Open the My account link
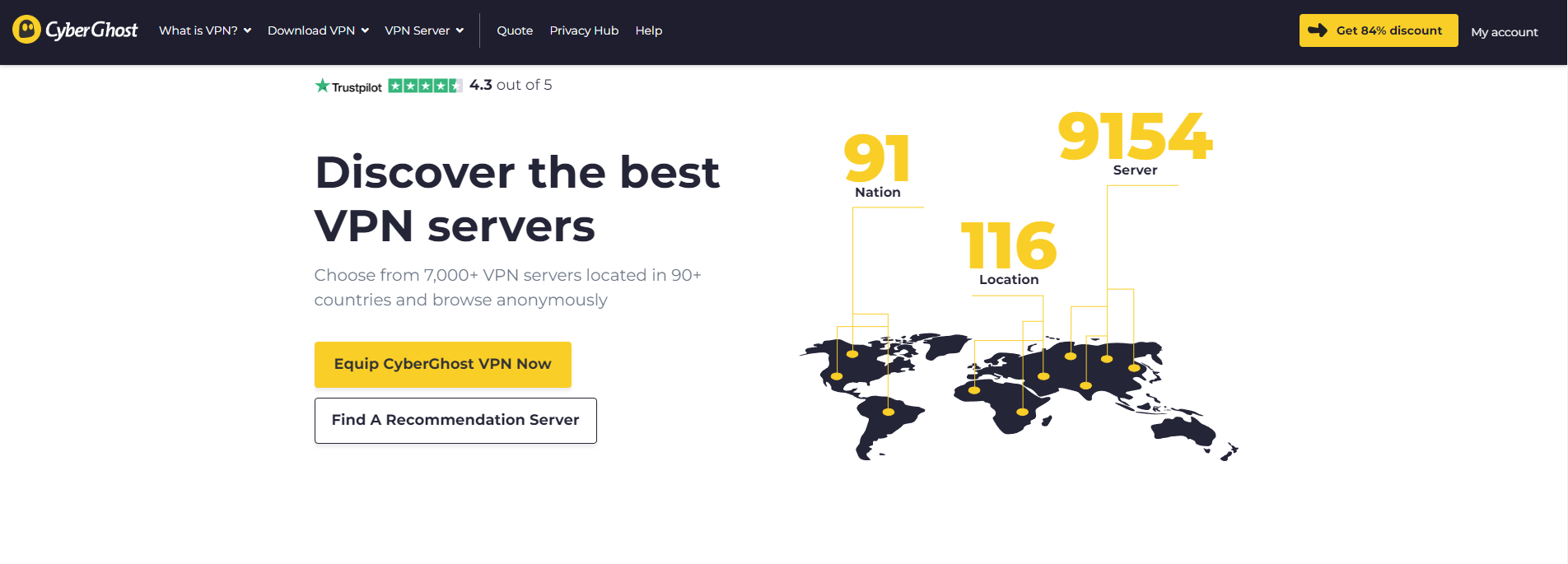 tap(1505, 32)
